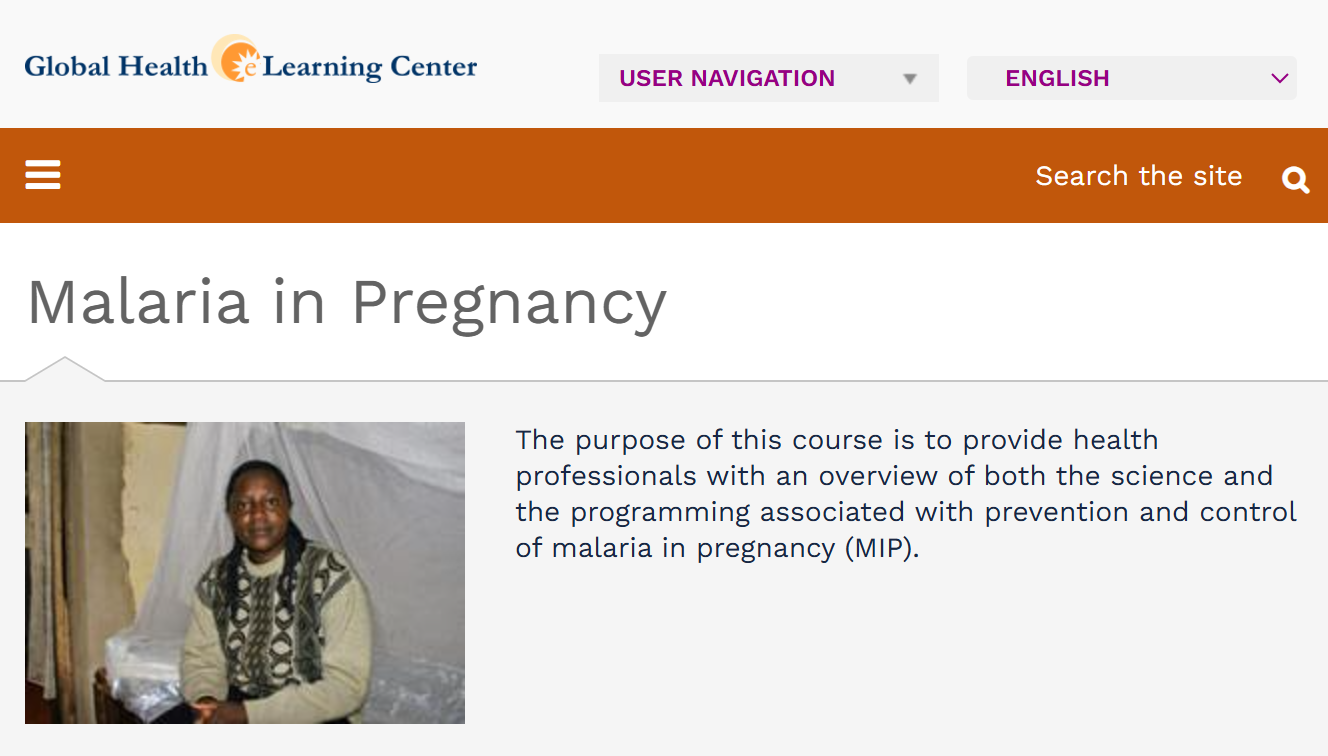Click "Global Health" in the site logo
The height and width of the screenshot is (756, 1328).
click(115, 67)
